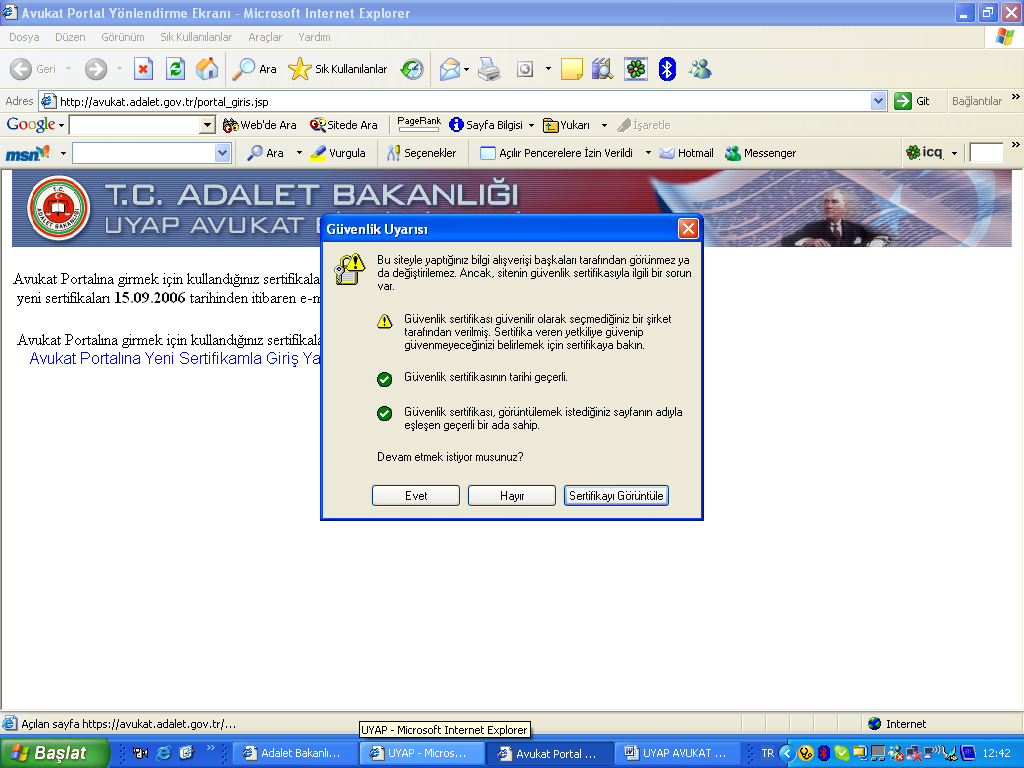The width and height of the screenshot is (1024, 768).
Task: Click the system clock 12:42
Action: click(x=997, y=753)
